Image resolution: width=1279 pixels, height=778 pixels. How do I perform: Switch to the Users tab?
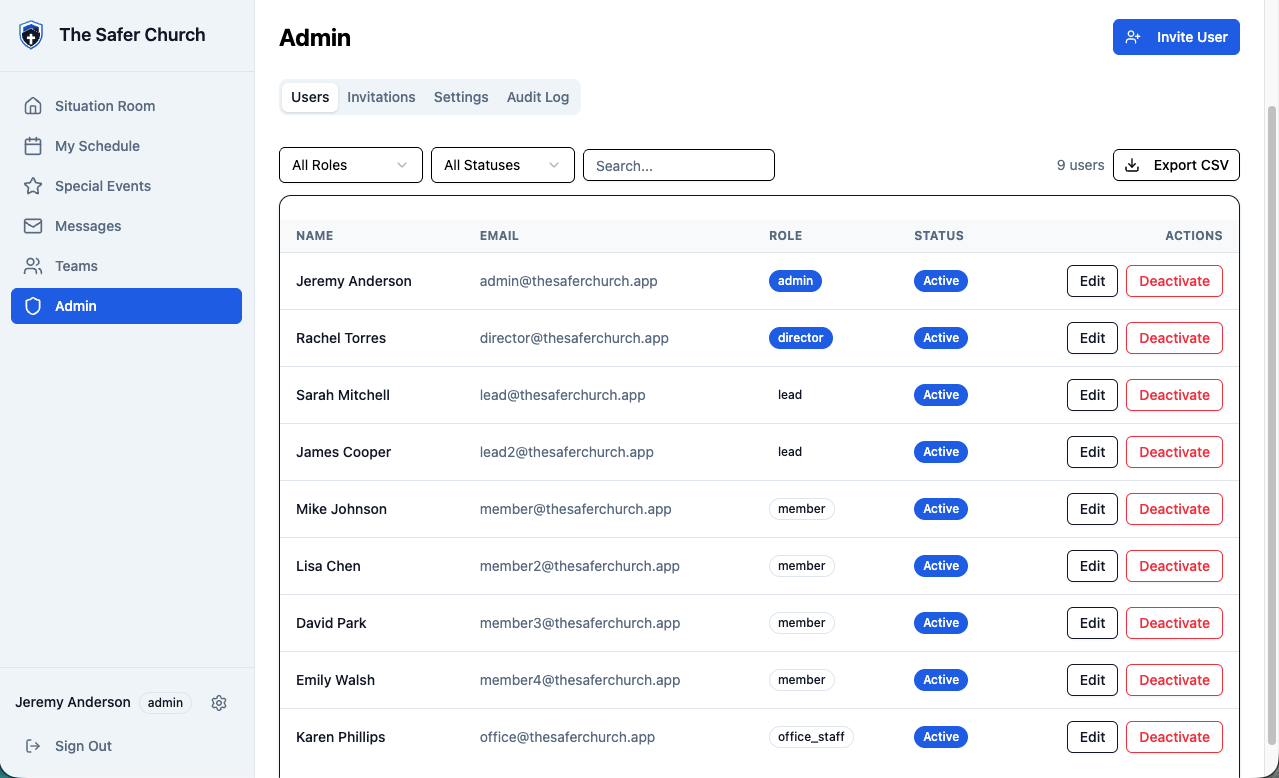(310, 97)
